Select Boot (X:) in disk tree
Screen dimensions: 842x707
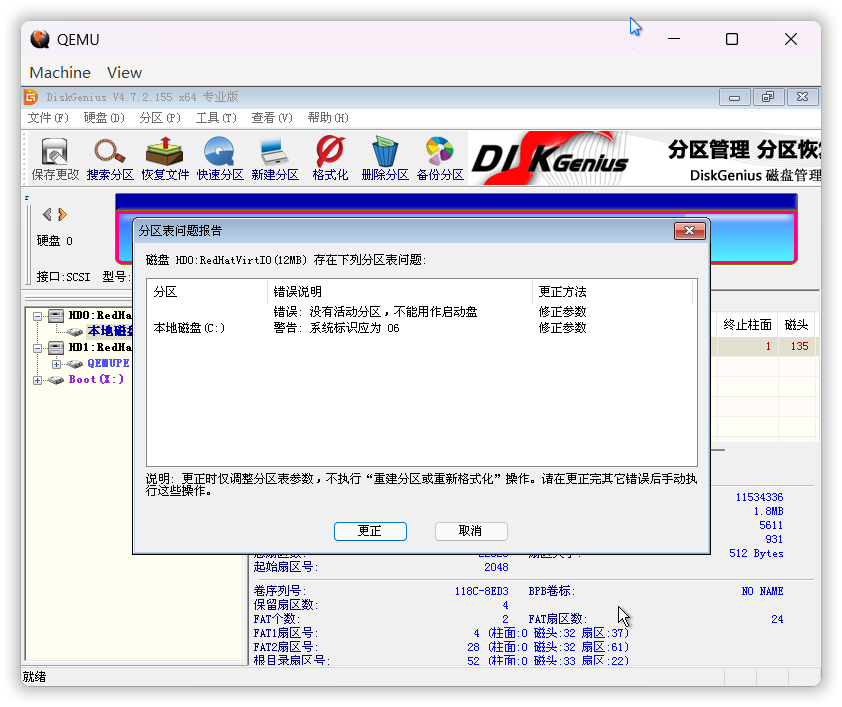(96, 379)
